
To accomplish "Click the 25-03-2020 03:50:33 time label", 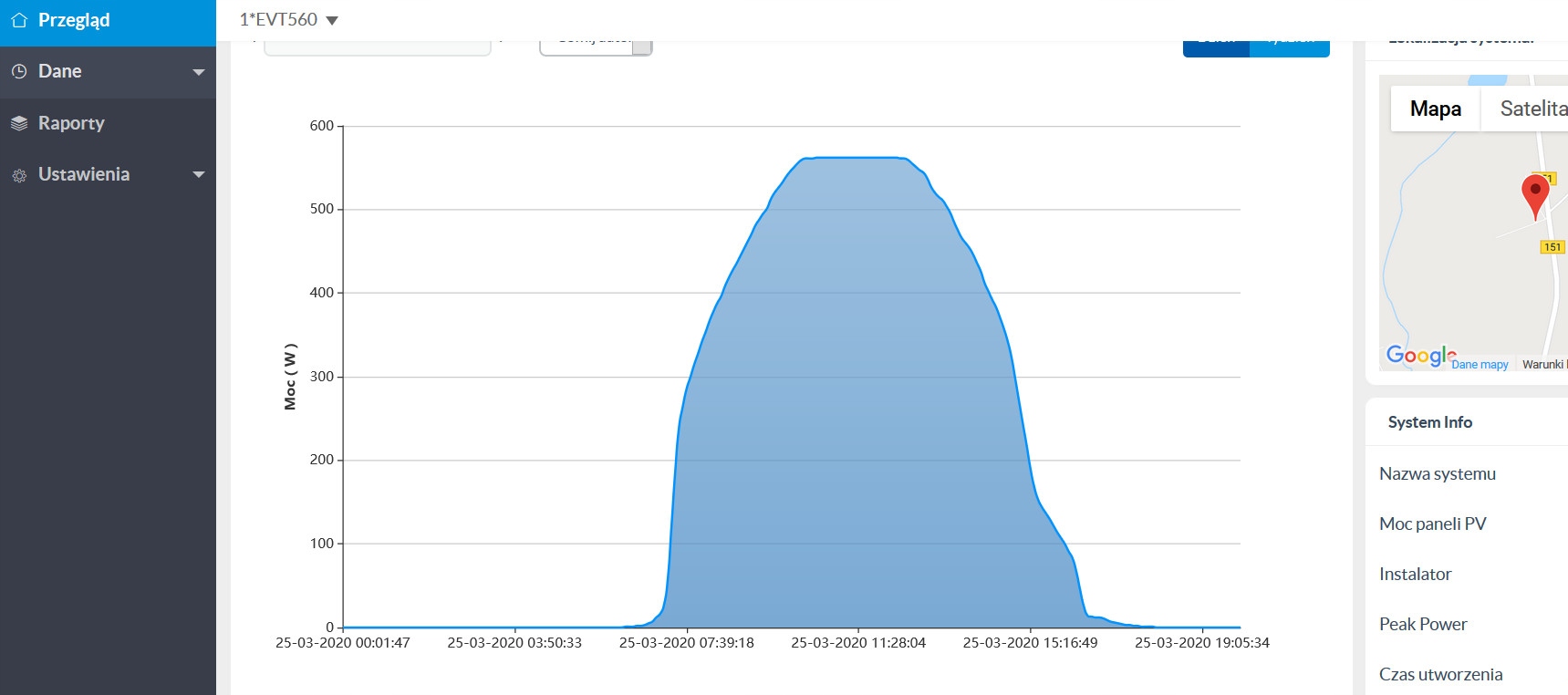I will 514,643.
